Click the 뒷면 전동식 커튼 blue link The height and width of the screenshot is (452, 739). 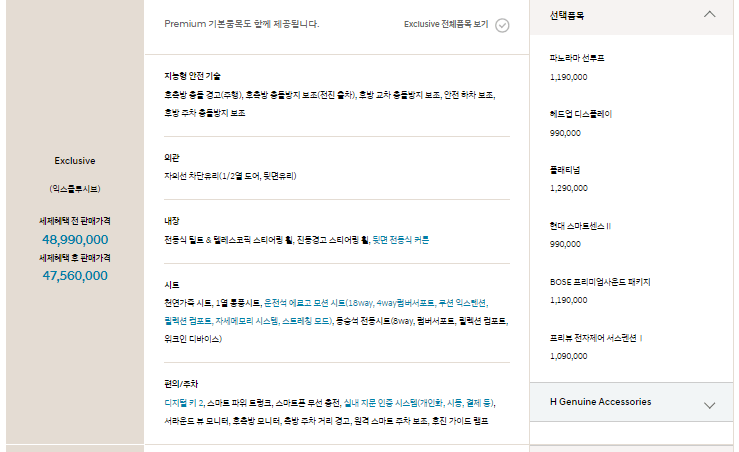pyautogui.click(x=401, y=240)
